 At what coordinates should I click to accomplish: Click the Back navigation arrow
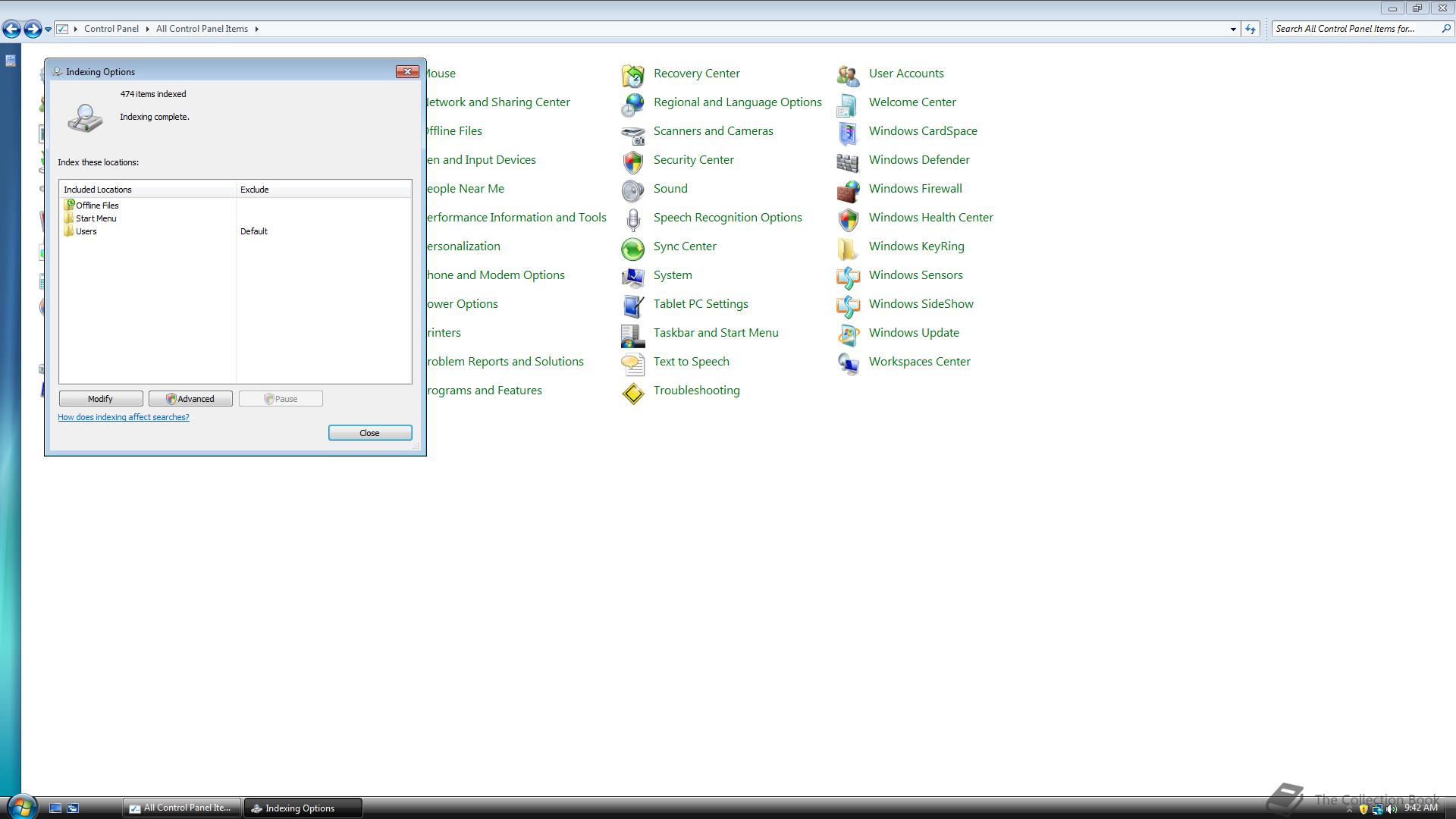coord(11,29)
